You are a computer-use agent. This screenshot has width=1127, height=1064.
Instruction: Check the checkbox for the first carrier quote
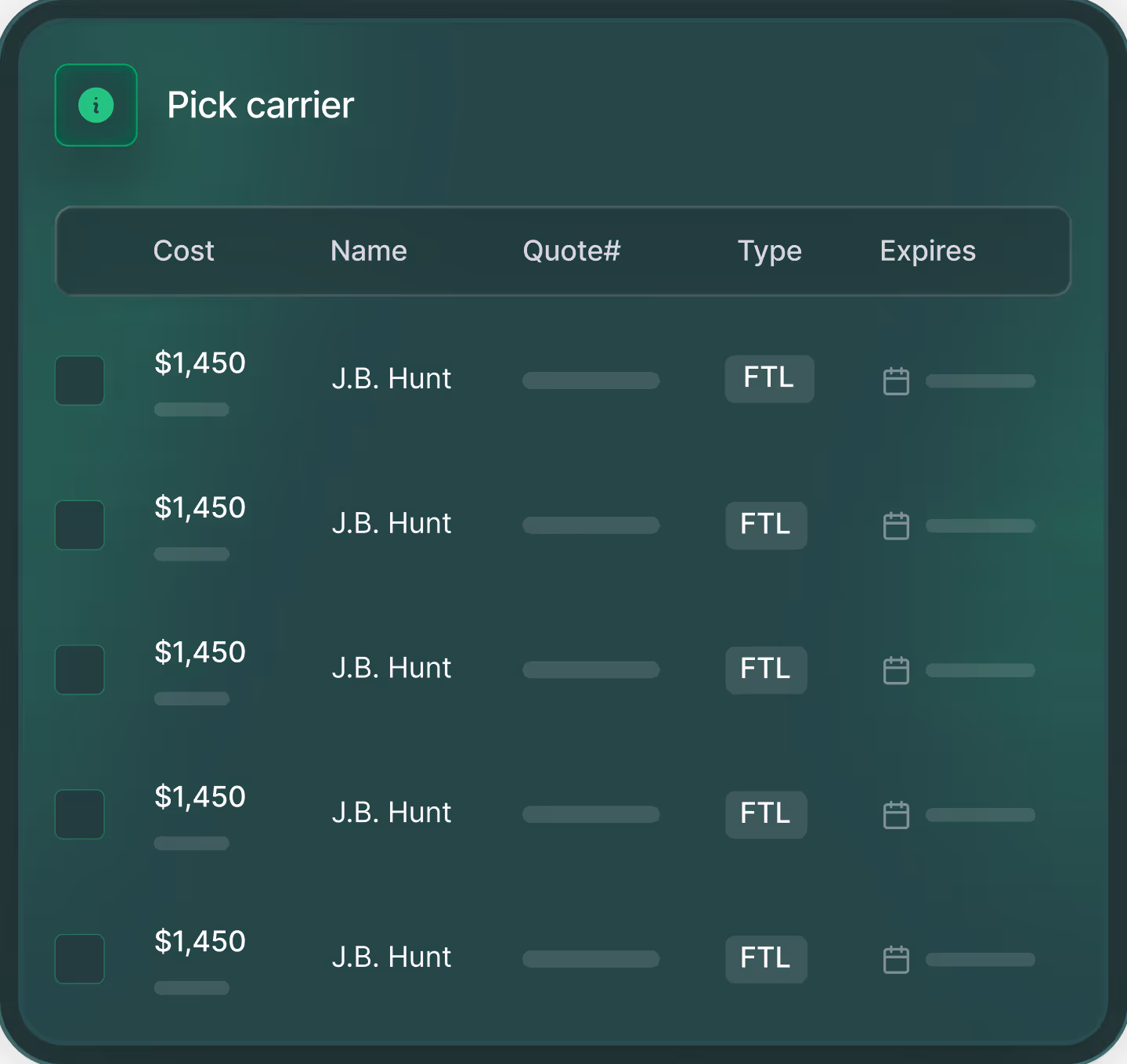pyautogui.click(x=79, y=381)
